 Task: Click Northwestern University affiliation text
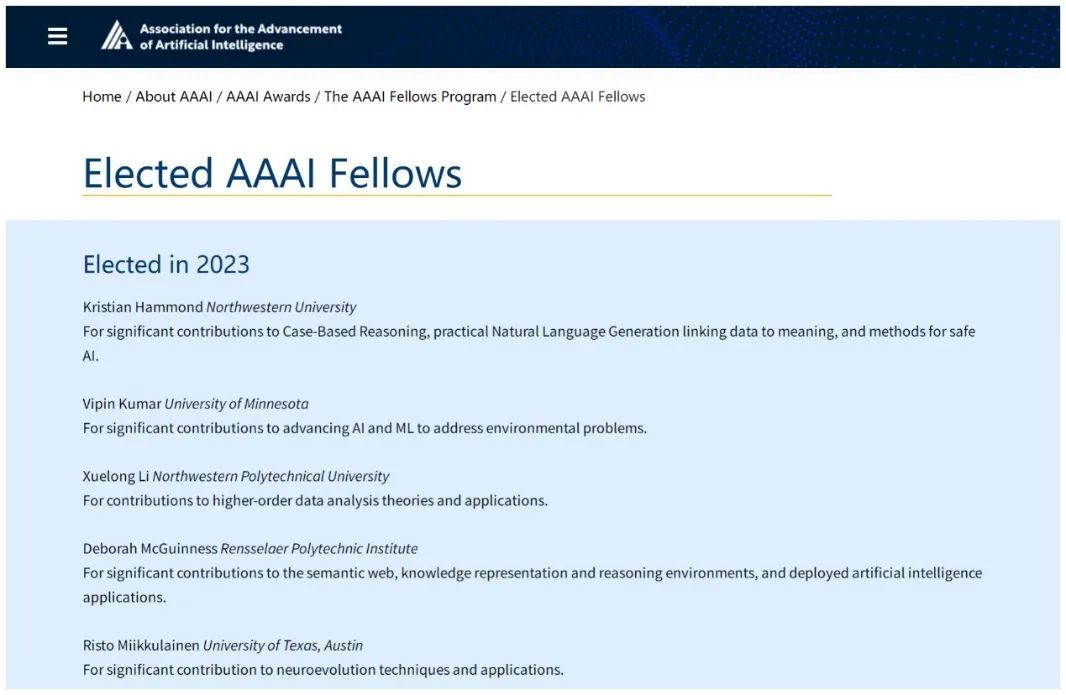[x=281, y=307]
